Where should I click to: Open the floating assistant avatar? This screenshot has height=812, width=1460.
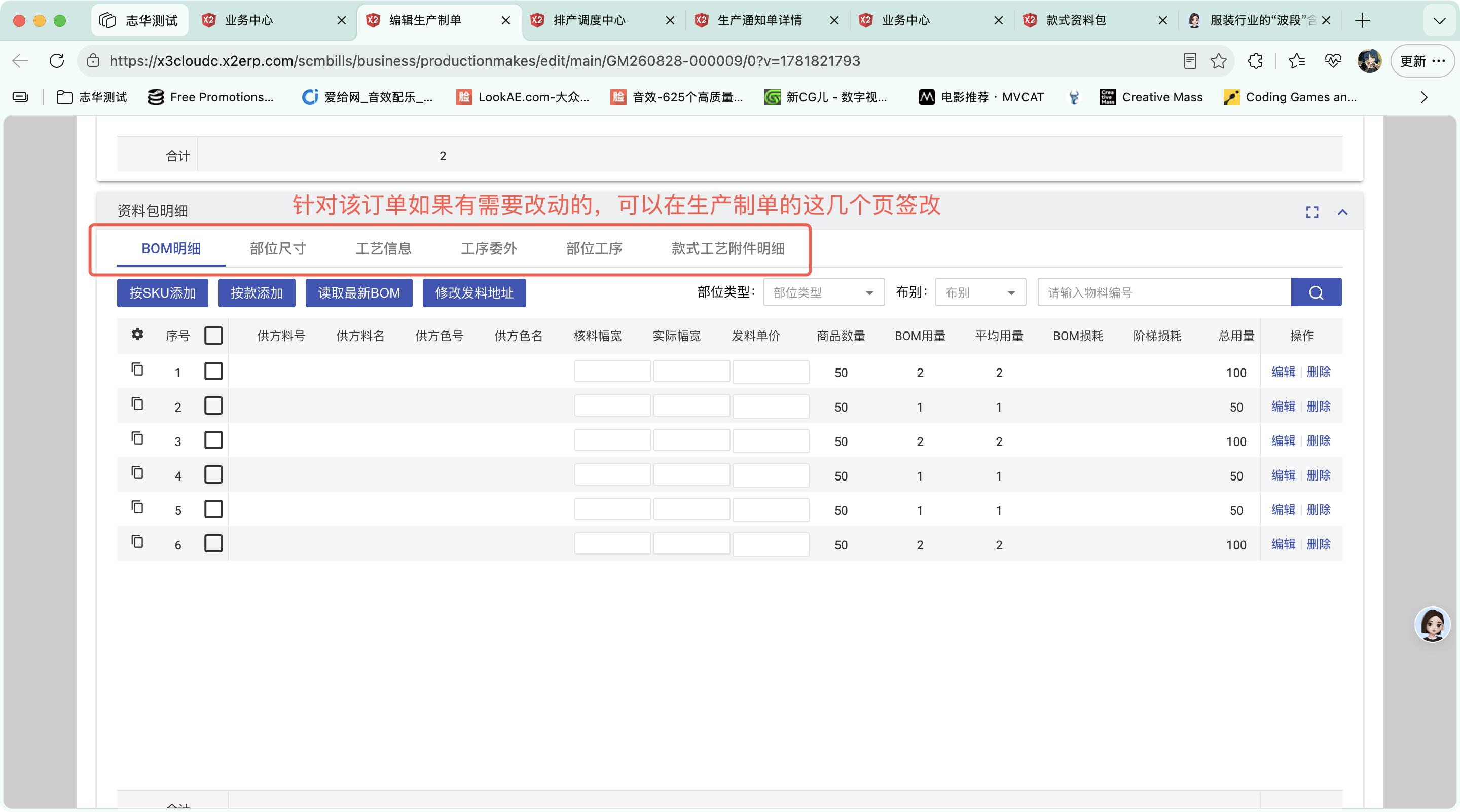[1432, 624]
